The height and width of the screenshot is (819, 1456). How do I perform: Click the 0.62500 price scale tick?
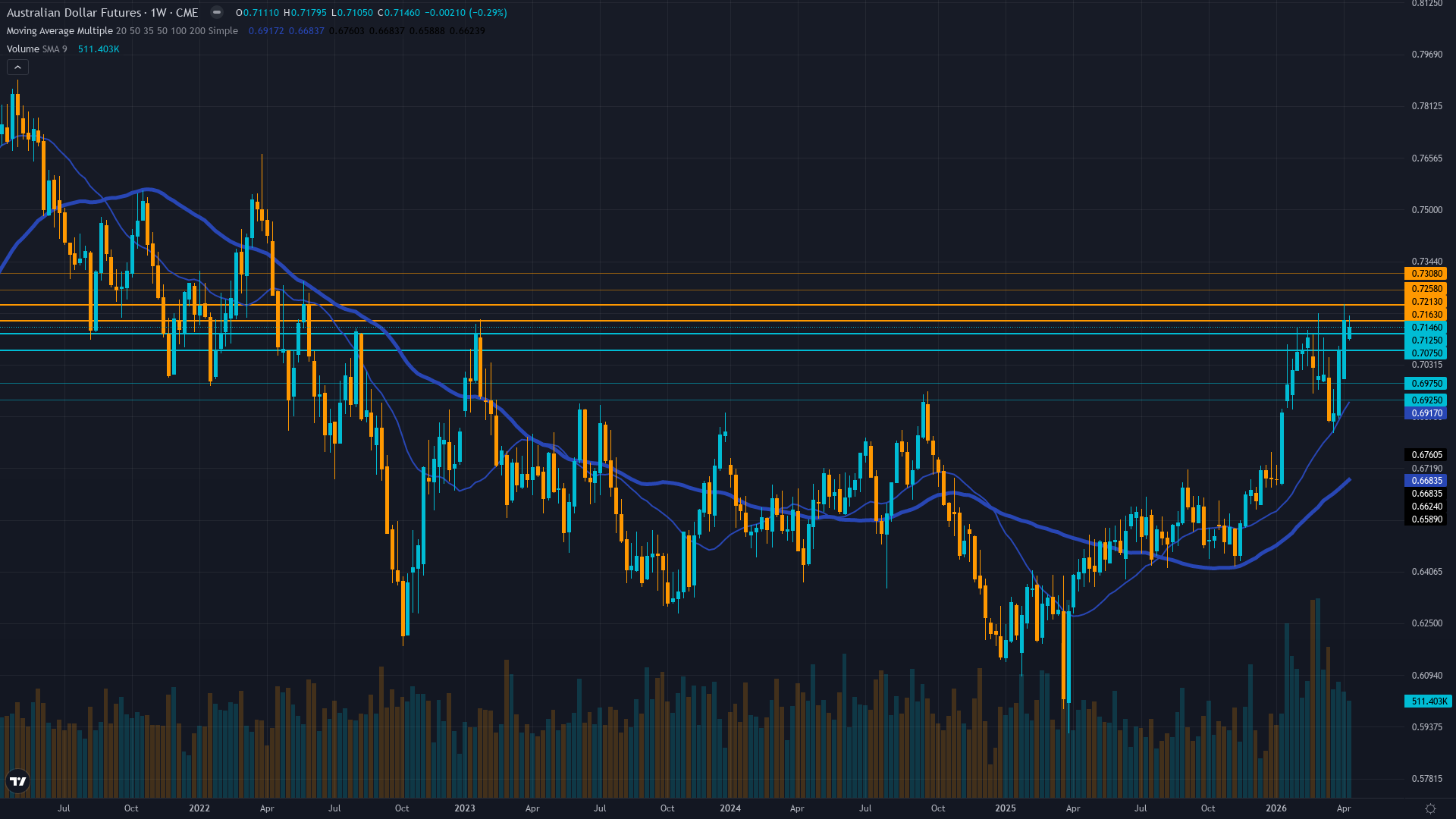pyautogui.click(x=1426, y=623)
